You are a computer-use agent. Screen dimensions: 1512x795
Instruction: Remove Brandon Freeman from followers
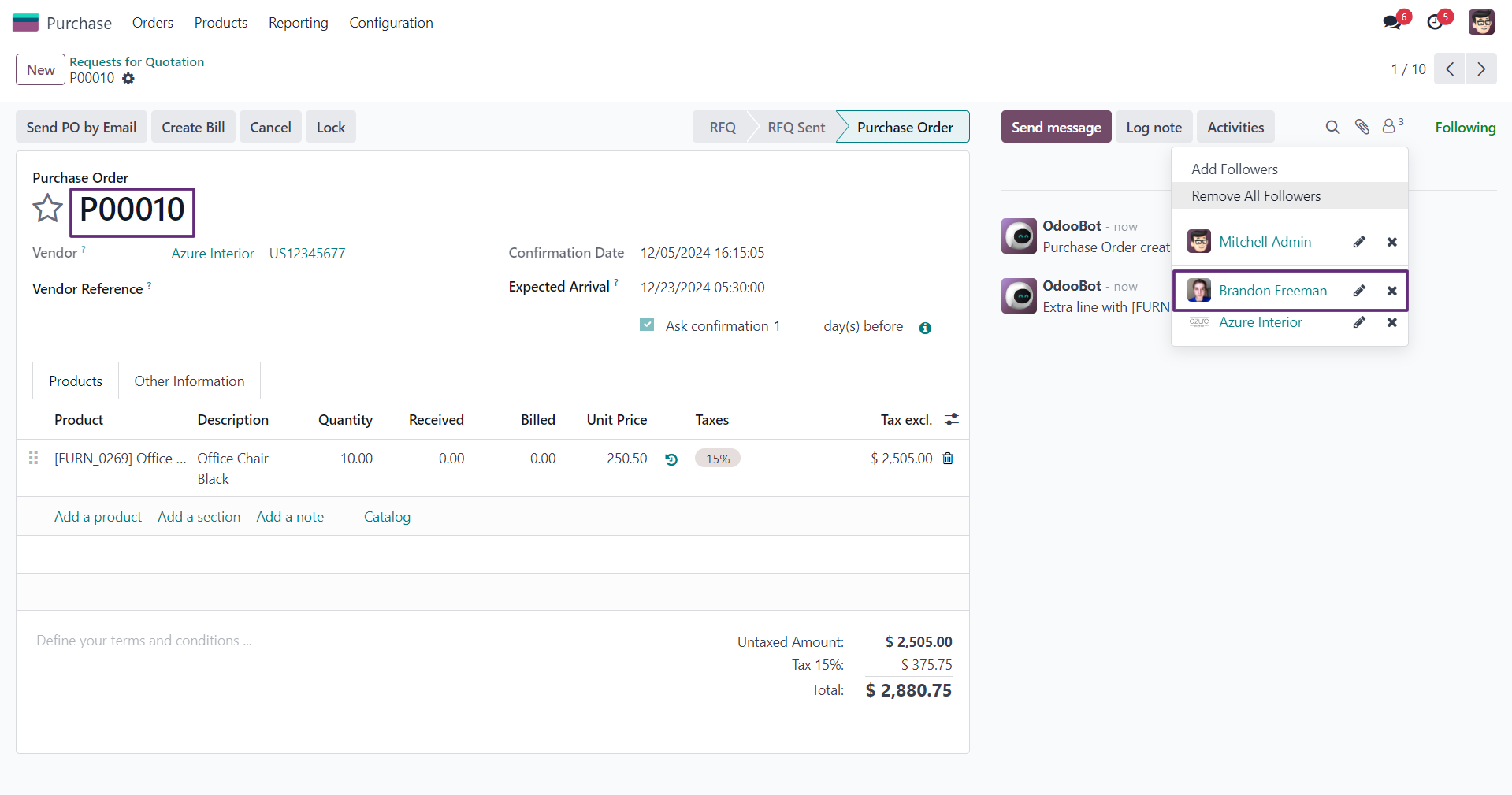pos(1392,291)
